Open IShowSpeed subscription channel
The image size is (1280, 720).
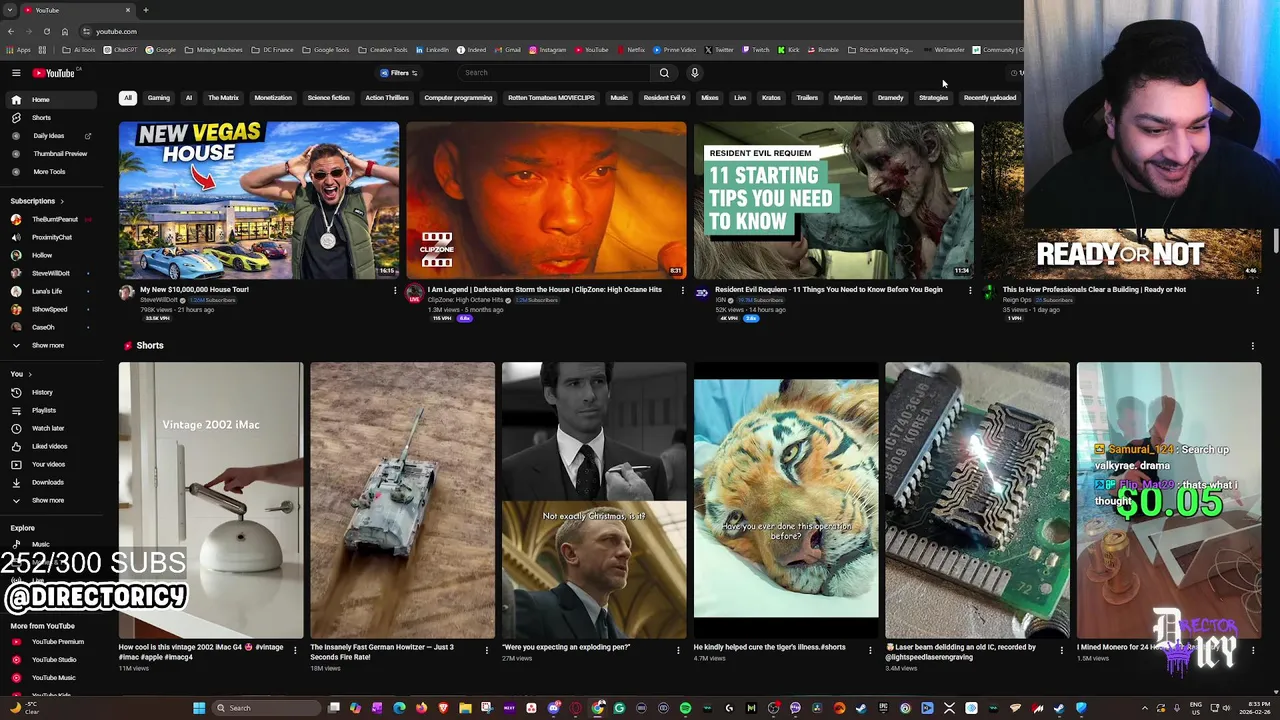pyautogui.click(x=50, y=309)
